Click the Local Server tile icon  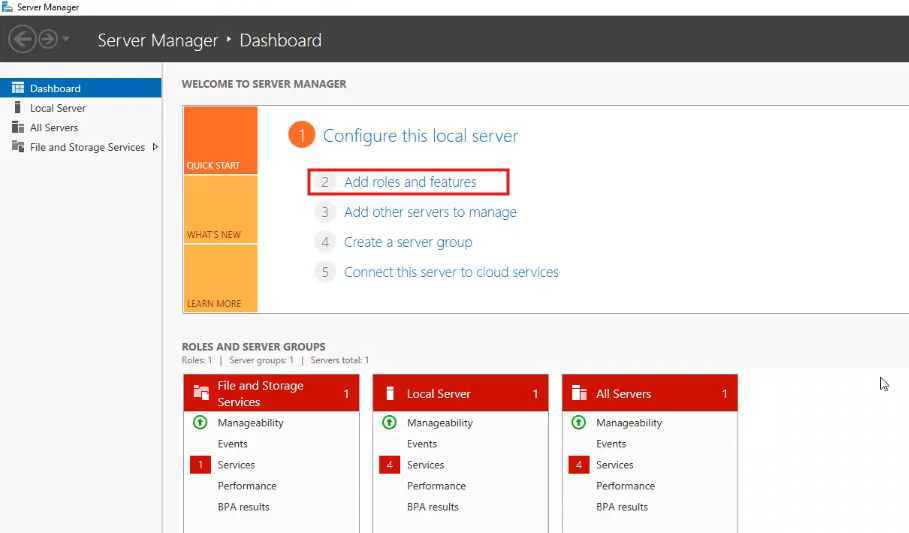(390, 393)
